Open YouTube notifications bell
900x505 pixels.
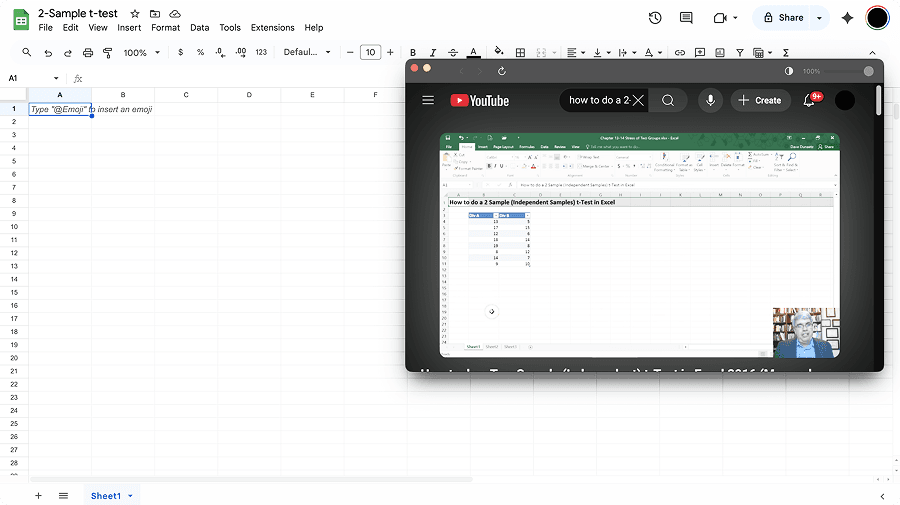pyautogui.click(x=809, y=100)
